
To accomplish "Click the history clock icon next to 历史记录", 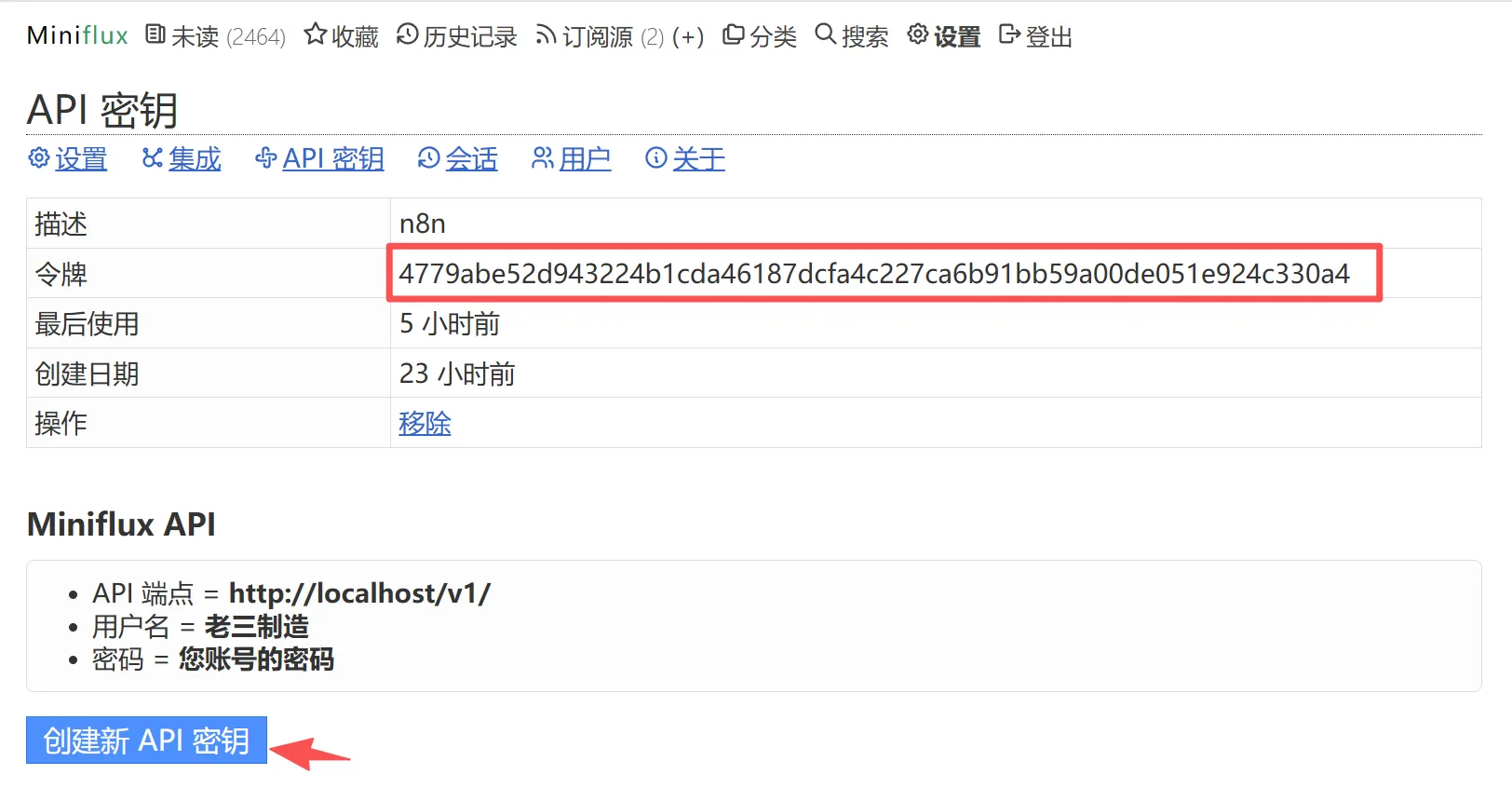I will pyautogui.click(x=407, y=34).
